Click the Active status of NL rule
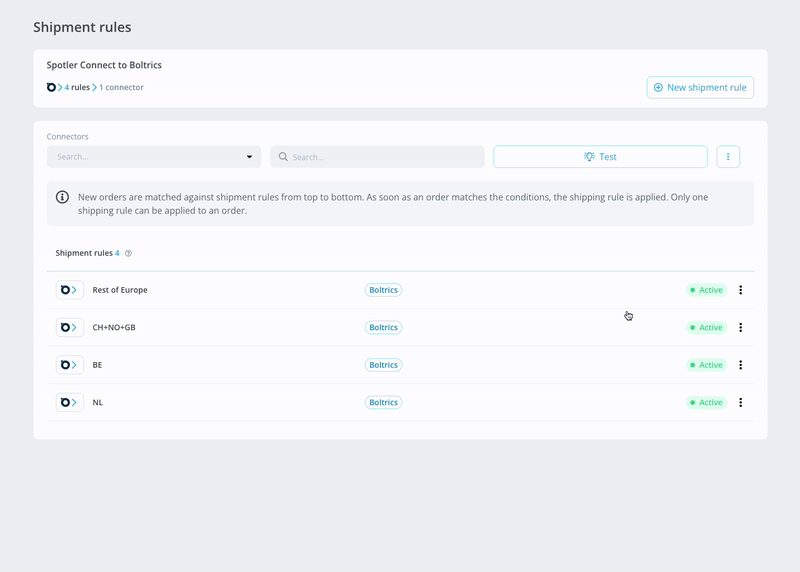Image resolution: width=800 pixels, height=572 pixels. tap(706, 402)
